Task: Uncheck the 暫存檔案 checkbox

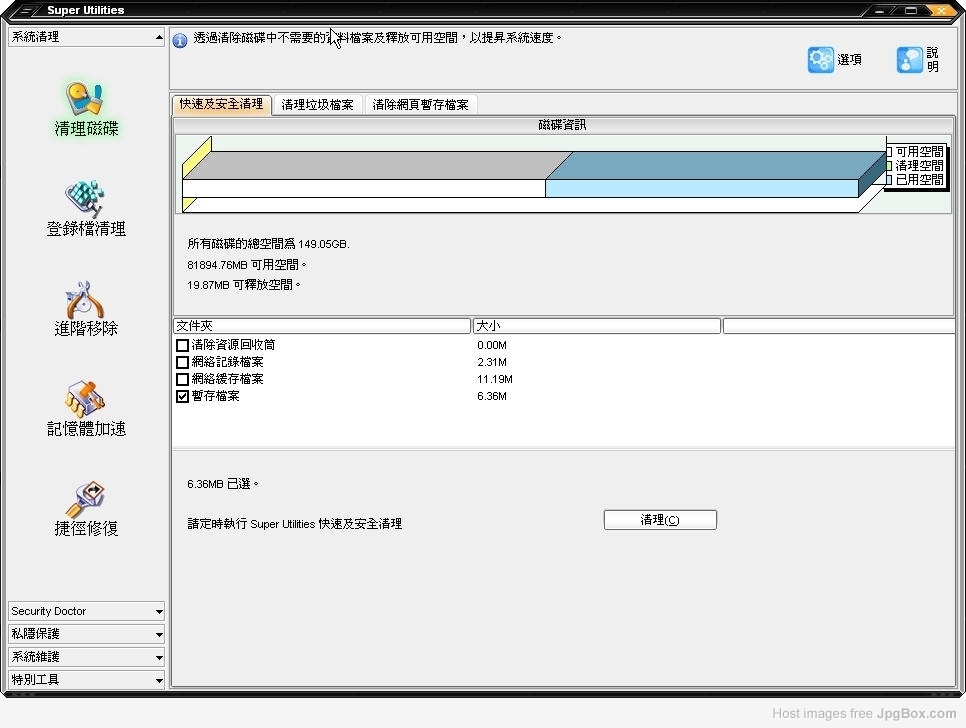Action: coord(182,396)
